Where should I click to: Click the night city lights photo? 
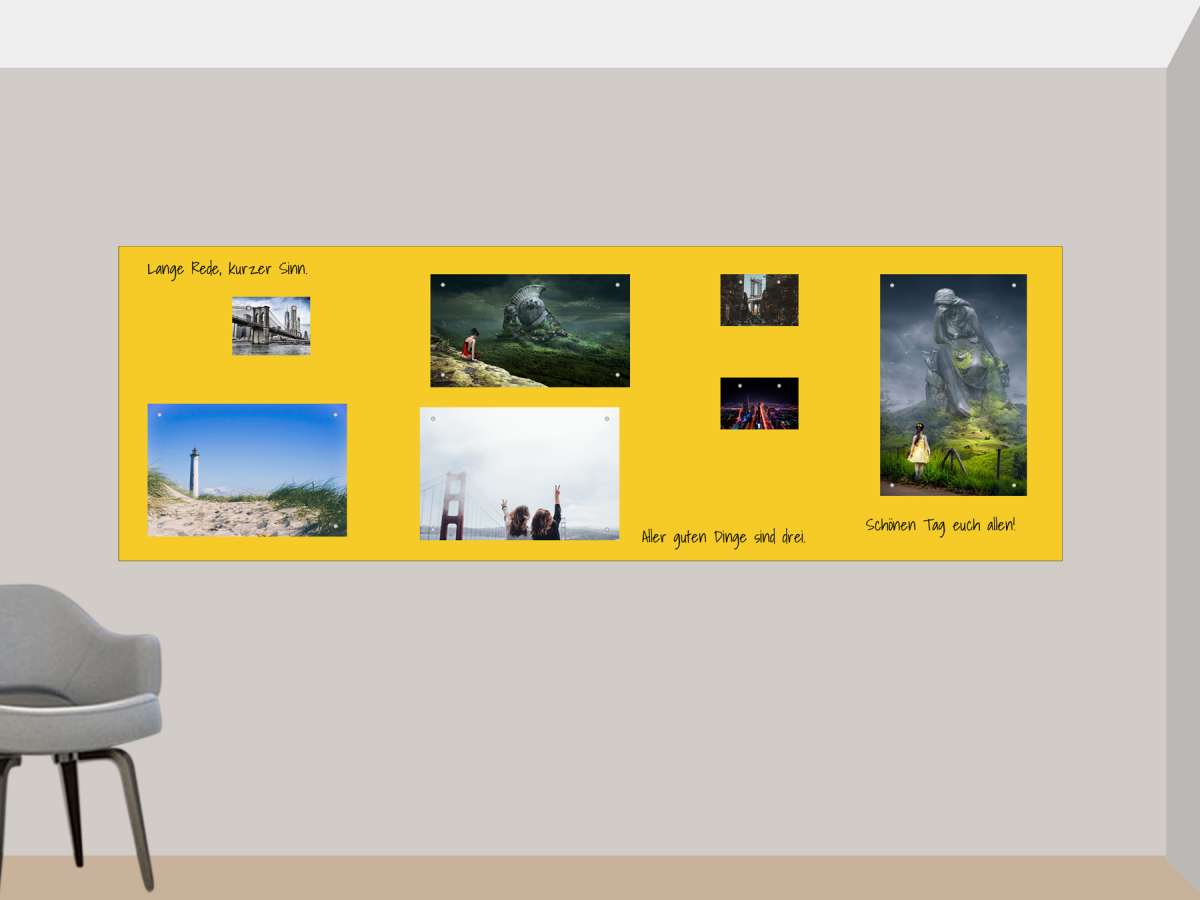(x=759, y=403)
